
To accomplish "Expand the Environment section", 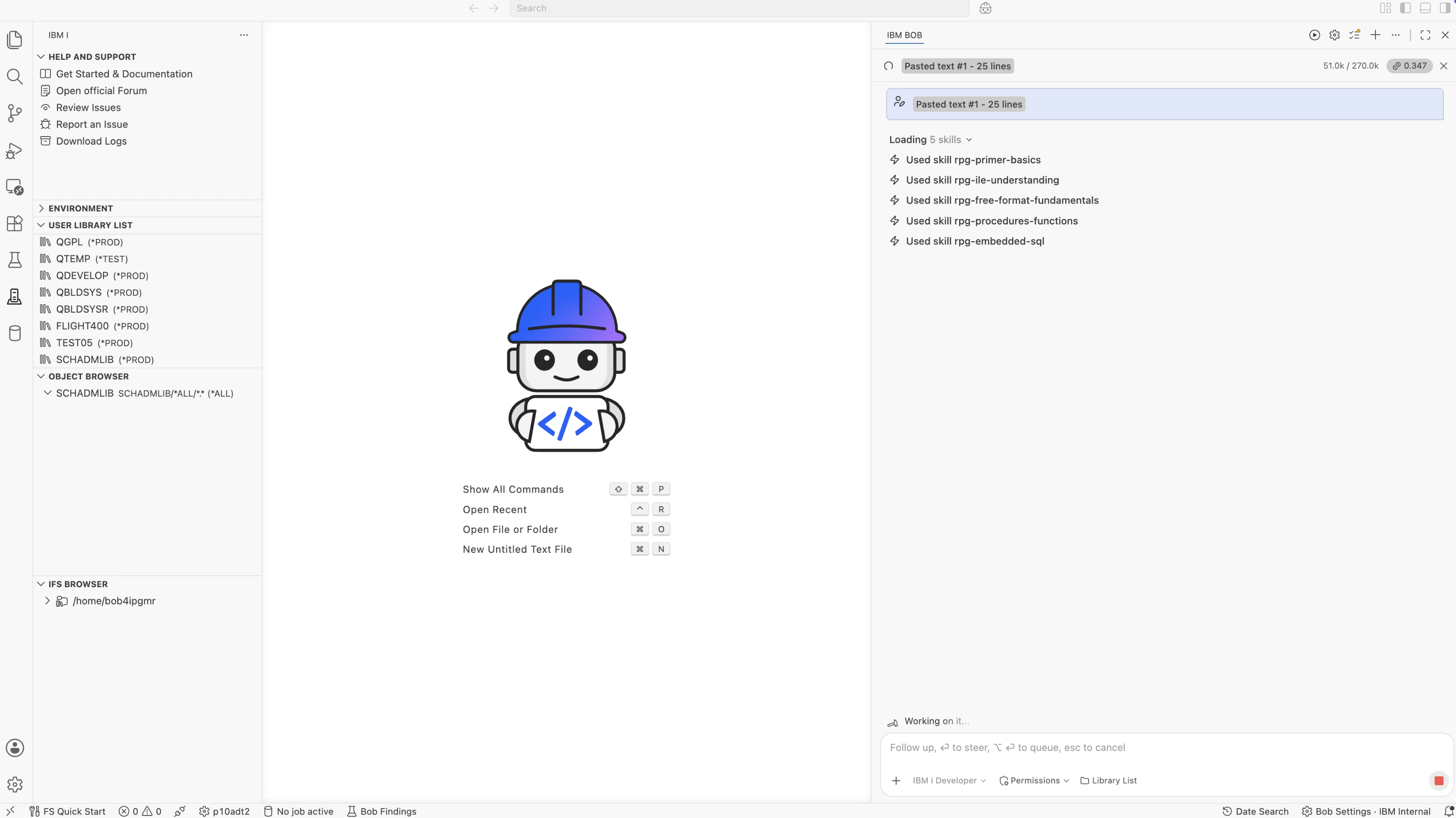I will tap(41, 208).
